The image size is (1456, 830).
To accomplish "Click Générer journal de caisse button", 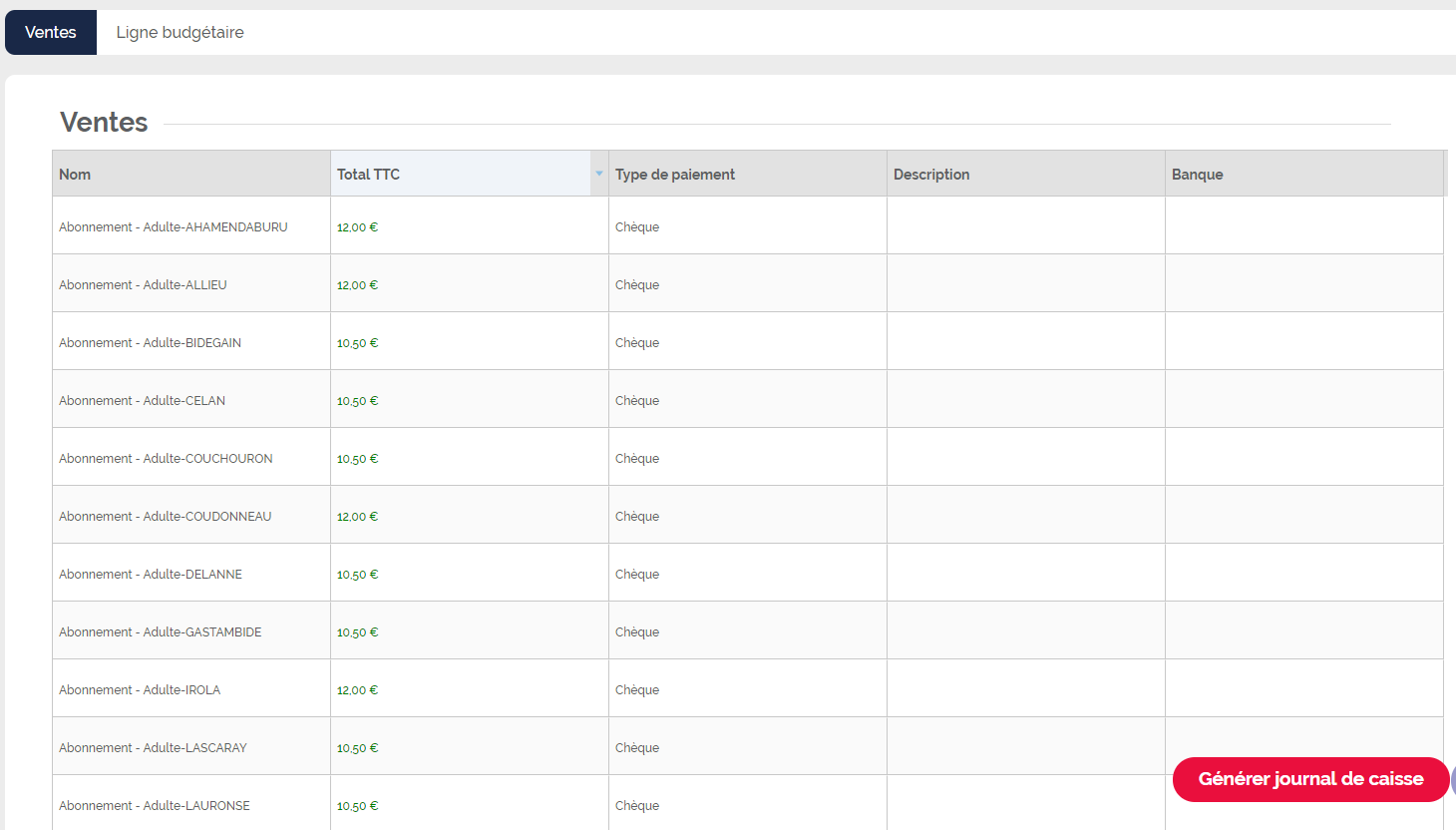I will [1310, 779].
